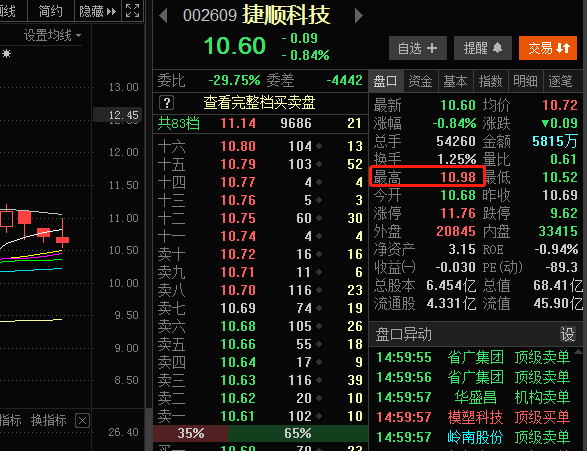Expand 设置均线 dropdown
Screen dimensions: 587x451
pos(52,36)
